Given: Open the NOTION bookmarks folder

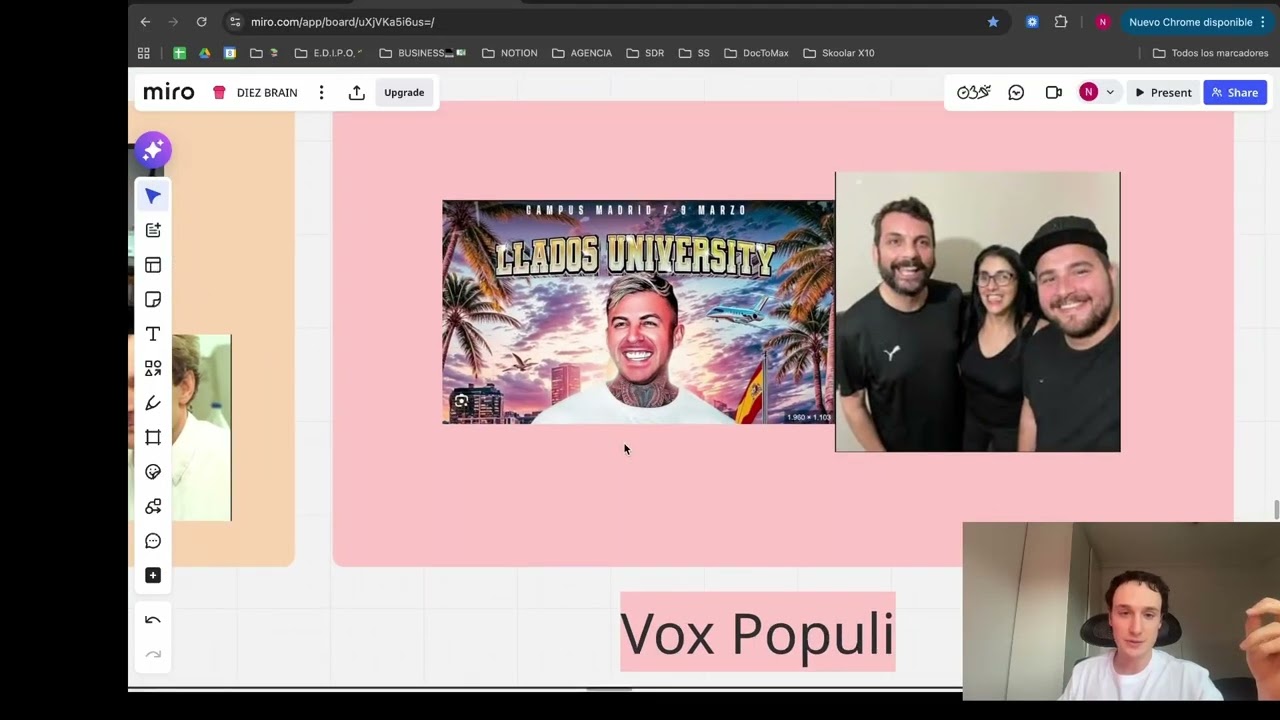Looking at the screenshot, I should click(509, 53).
